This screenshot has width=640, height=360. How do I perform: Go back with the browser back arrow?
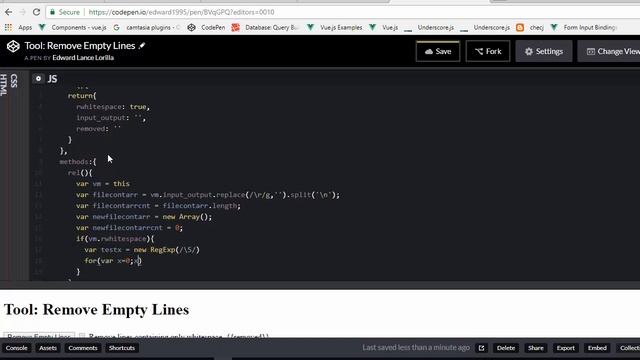click(x=8, y=12)
